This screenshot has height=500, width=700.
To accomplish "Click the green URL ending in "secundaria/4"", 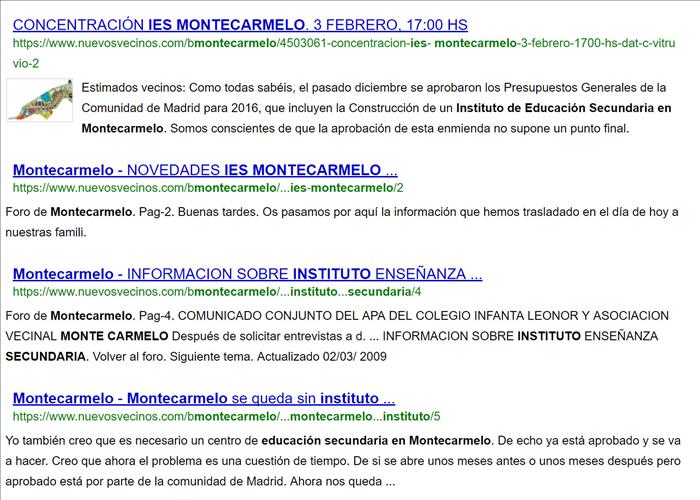I will [217, 292].
